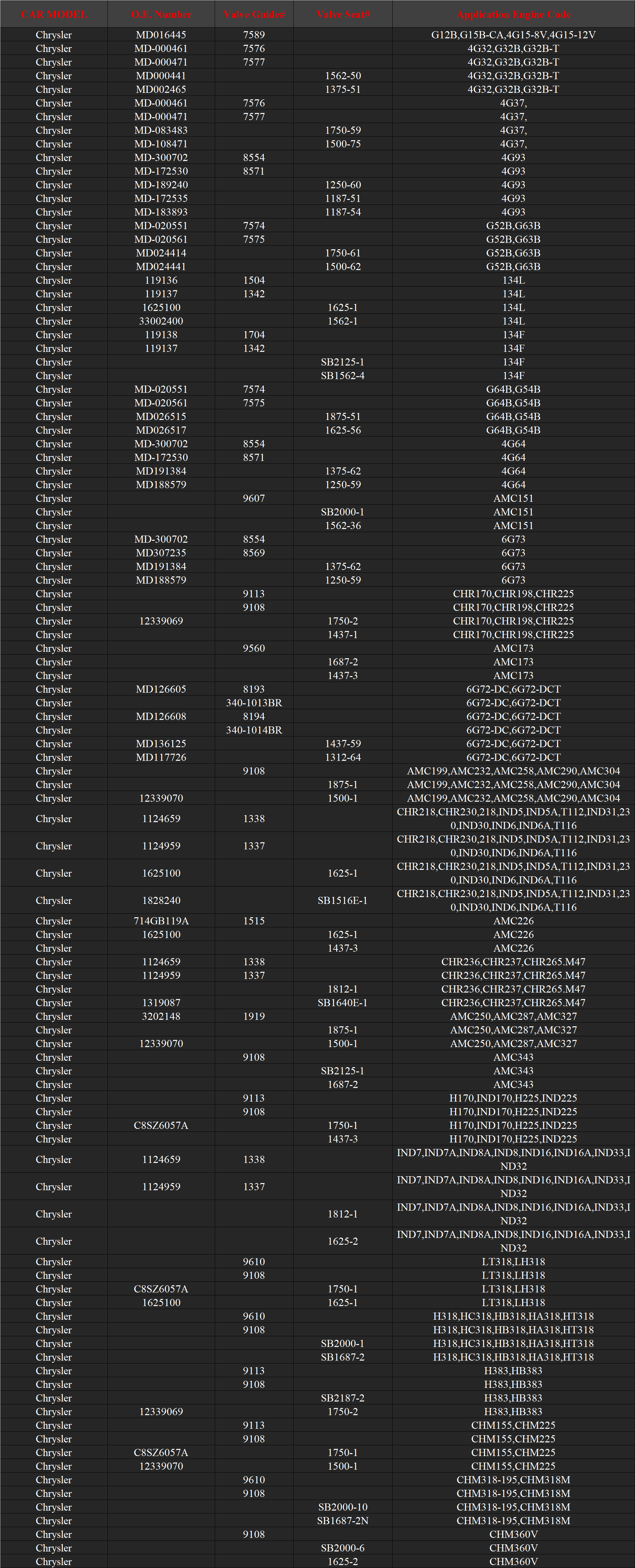This screenshot has width=635, height=1568.
Task: Click O.E. number 119138
Action: point(161,335)
